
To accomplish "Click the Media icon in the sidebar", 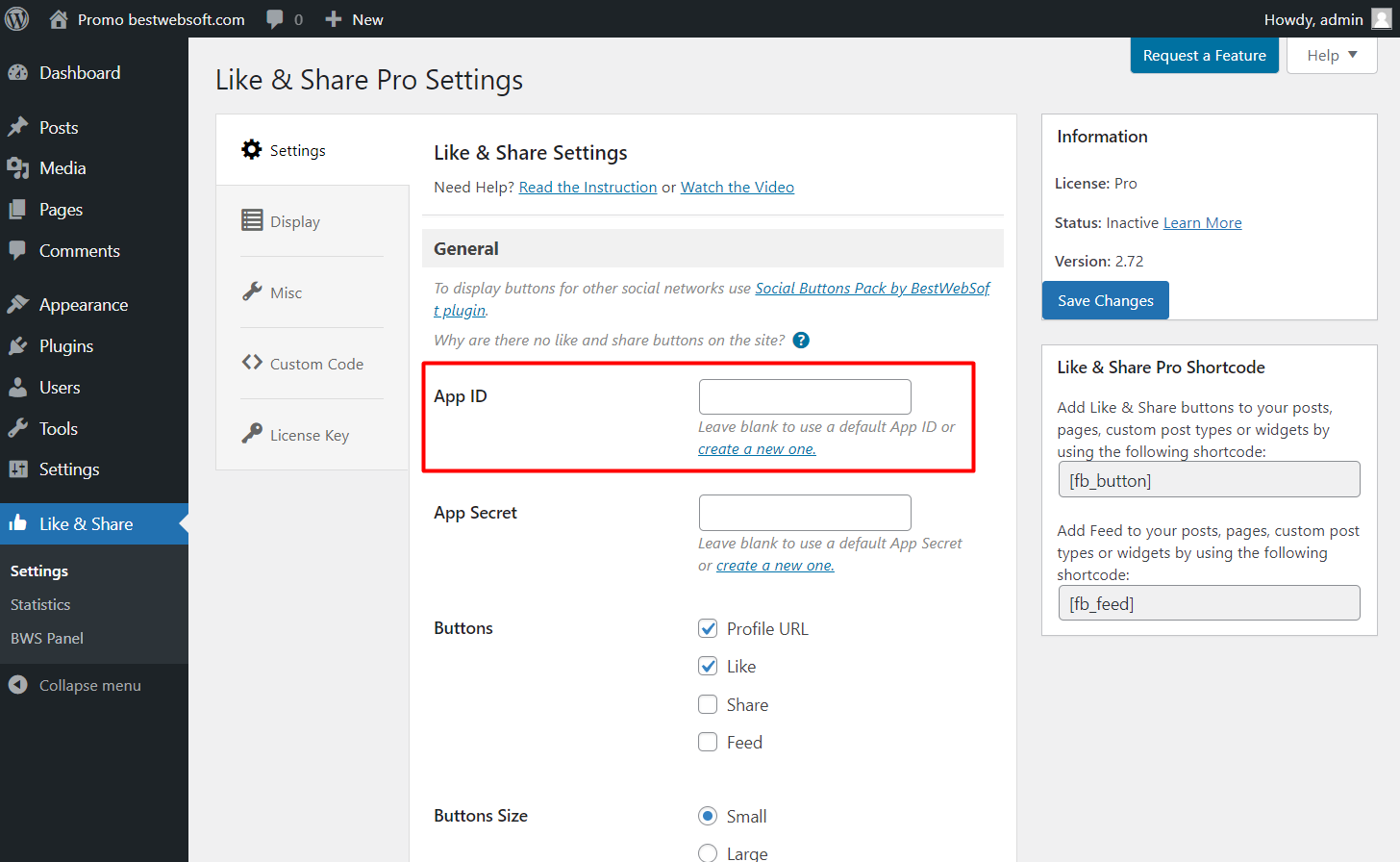I will pos(18,168).
